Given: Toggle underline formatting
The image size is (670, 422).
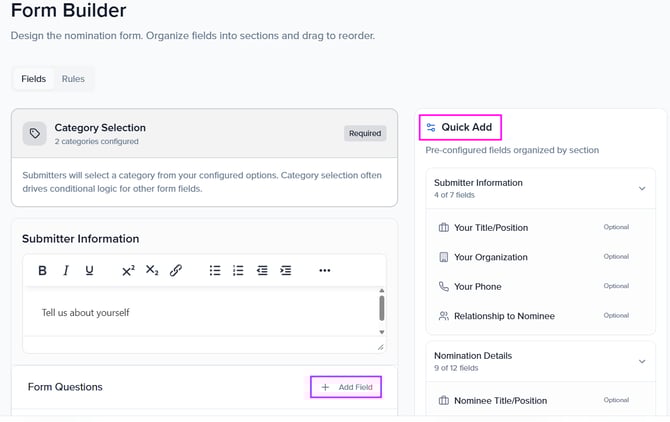Looking at the screenshot, I should [x=90, y=271].
